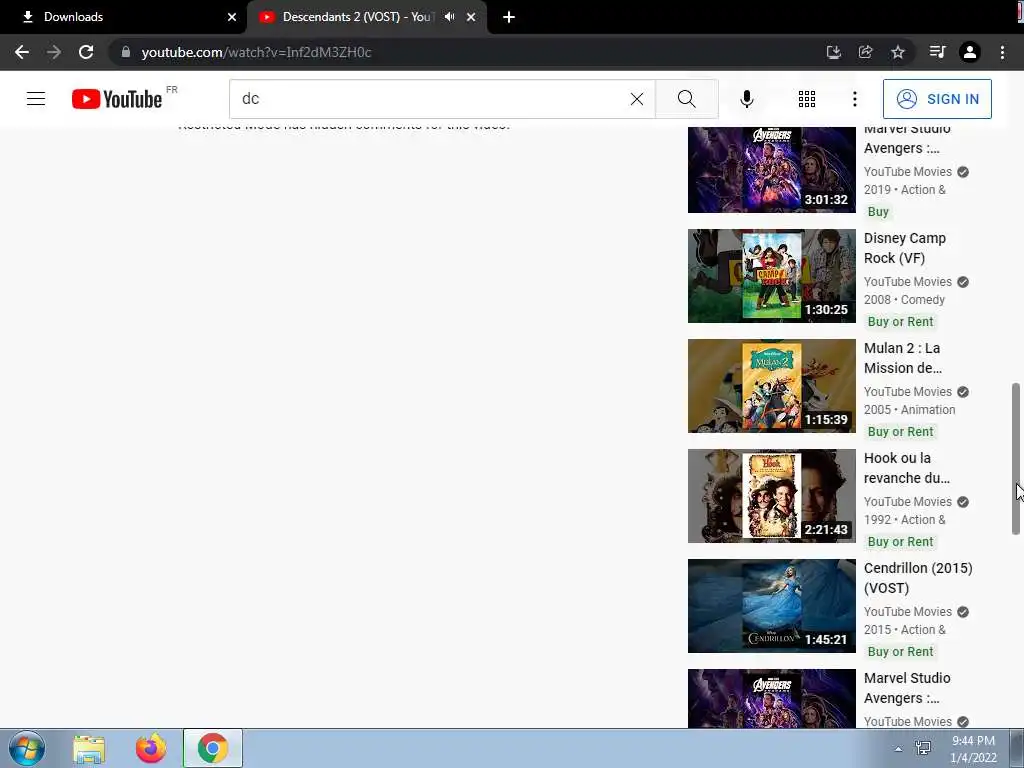View site info lock icon

tap(125, 52)
